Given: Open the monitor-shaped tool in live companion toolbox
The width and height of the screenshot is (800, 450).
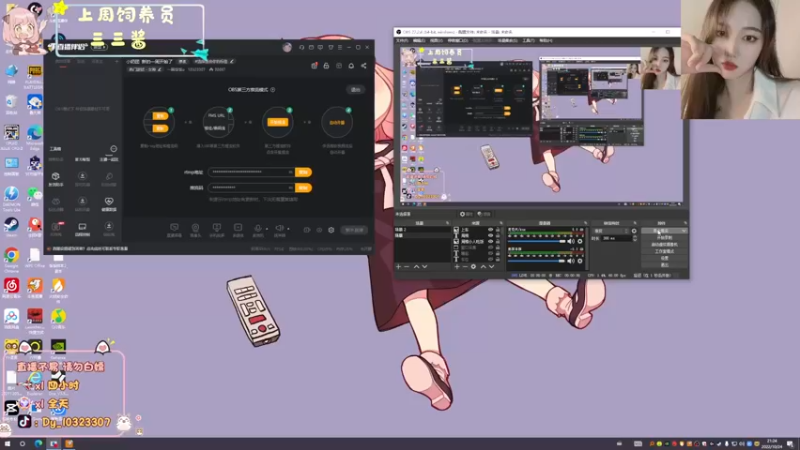Looking at the screenshot, I should (x=82, y=227).
